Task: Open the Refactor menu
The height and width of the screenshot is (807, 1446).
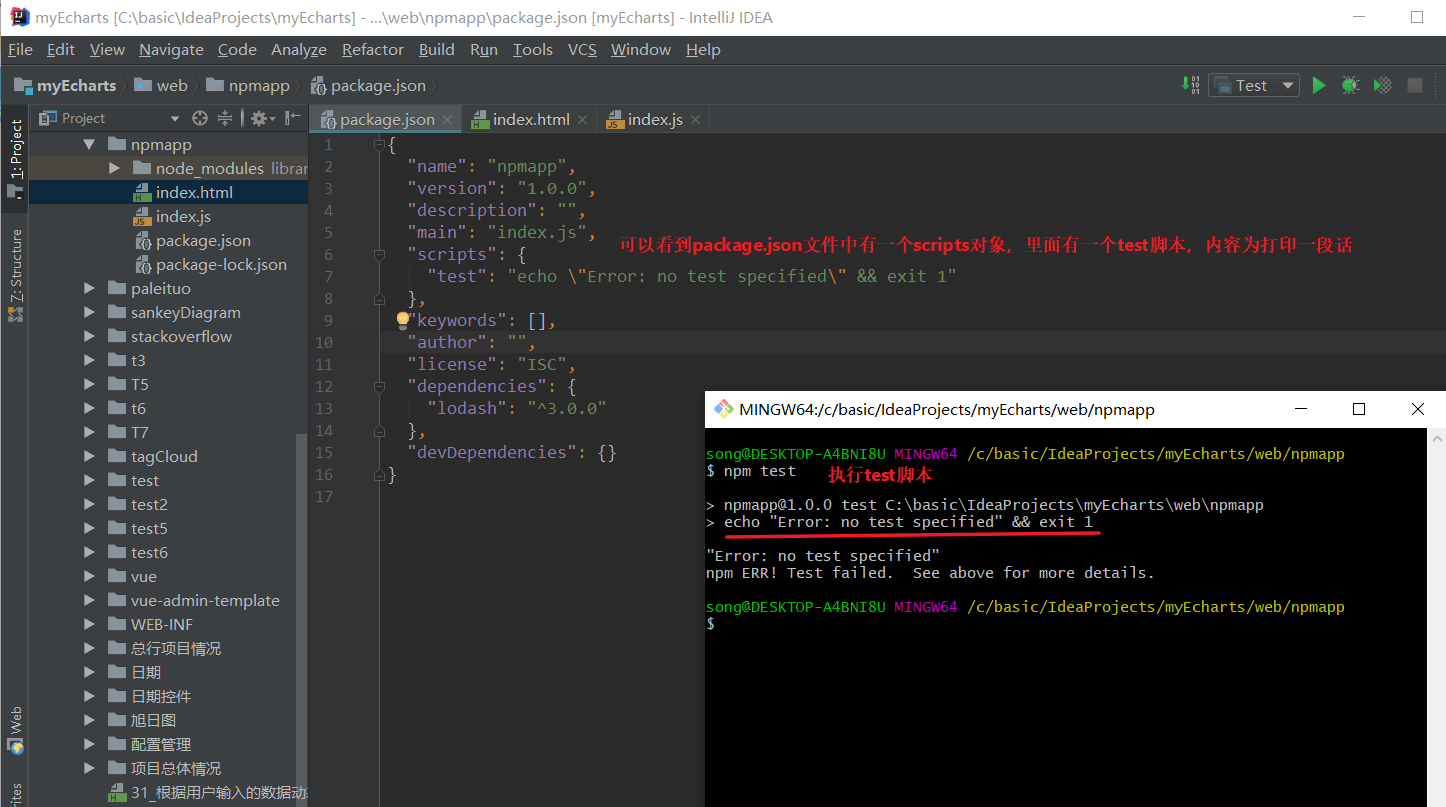Action: coord(373,49)
